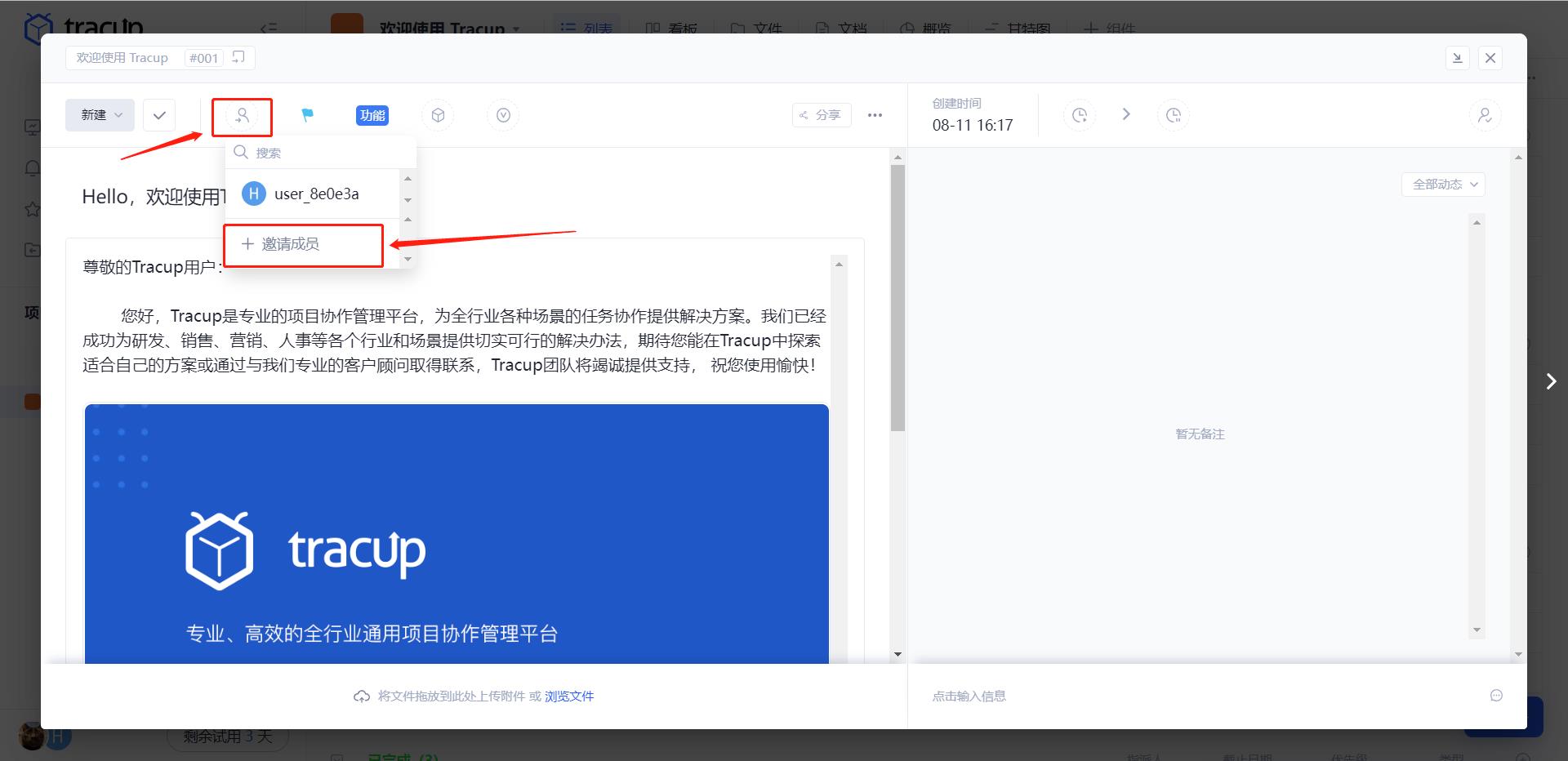Viewport: 1568px width, 761px height.
Task: Open the project name dropdown behind dialog
Action: point(516,29)
